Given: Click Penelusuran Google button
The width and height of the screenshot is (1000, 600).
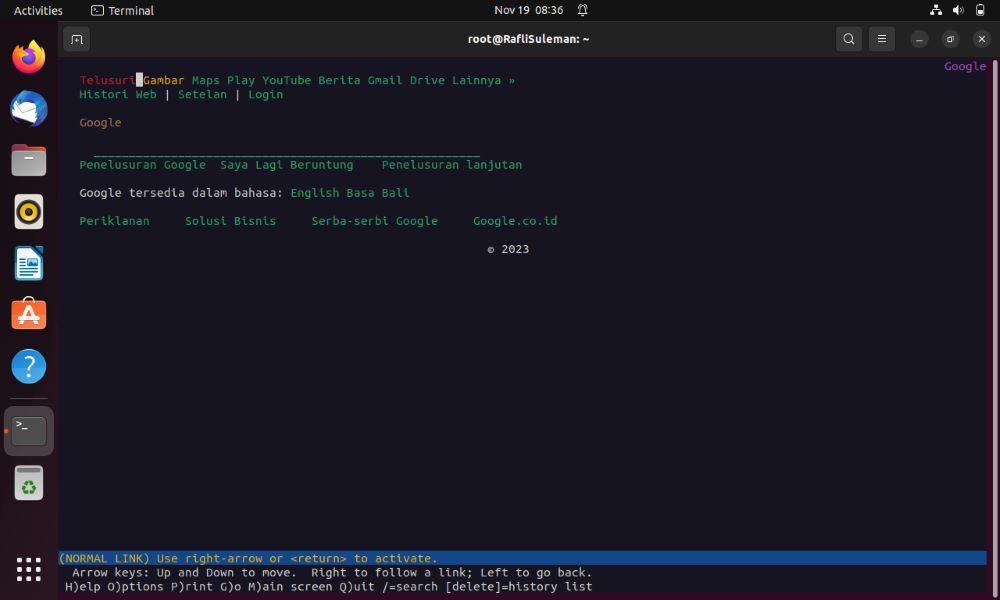Looking at the screenshot, I should [x=142, y=165].
